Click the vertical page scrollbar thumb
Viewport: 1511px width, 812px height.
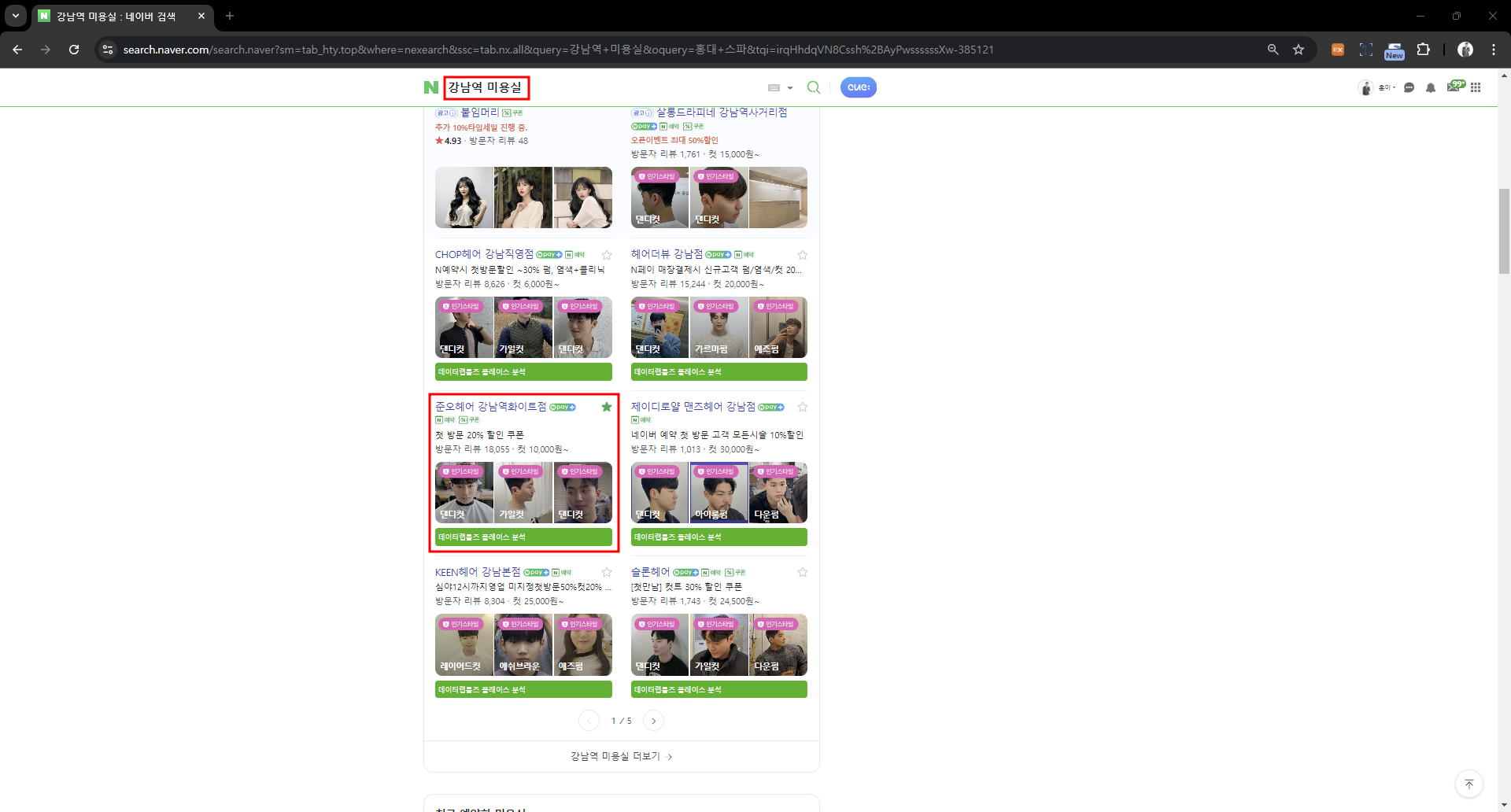pos(1504,231)
